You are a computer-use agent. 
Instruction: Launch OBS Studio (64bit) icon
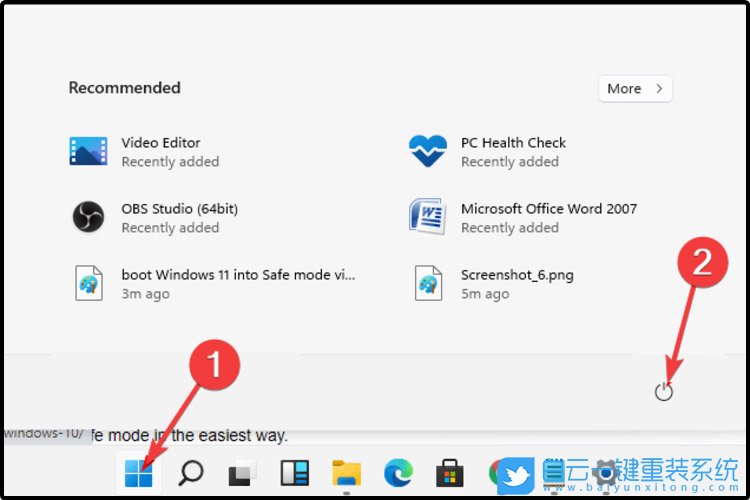(88, 217)
